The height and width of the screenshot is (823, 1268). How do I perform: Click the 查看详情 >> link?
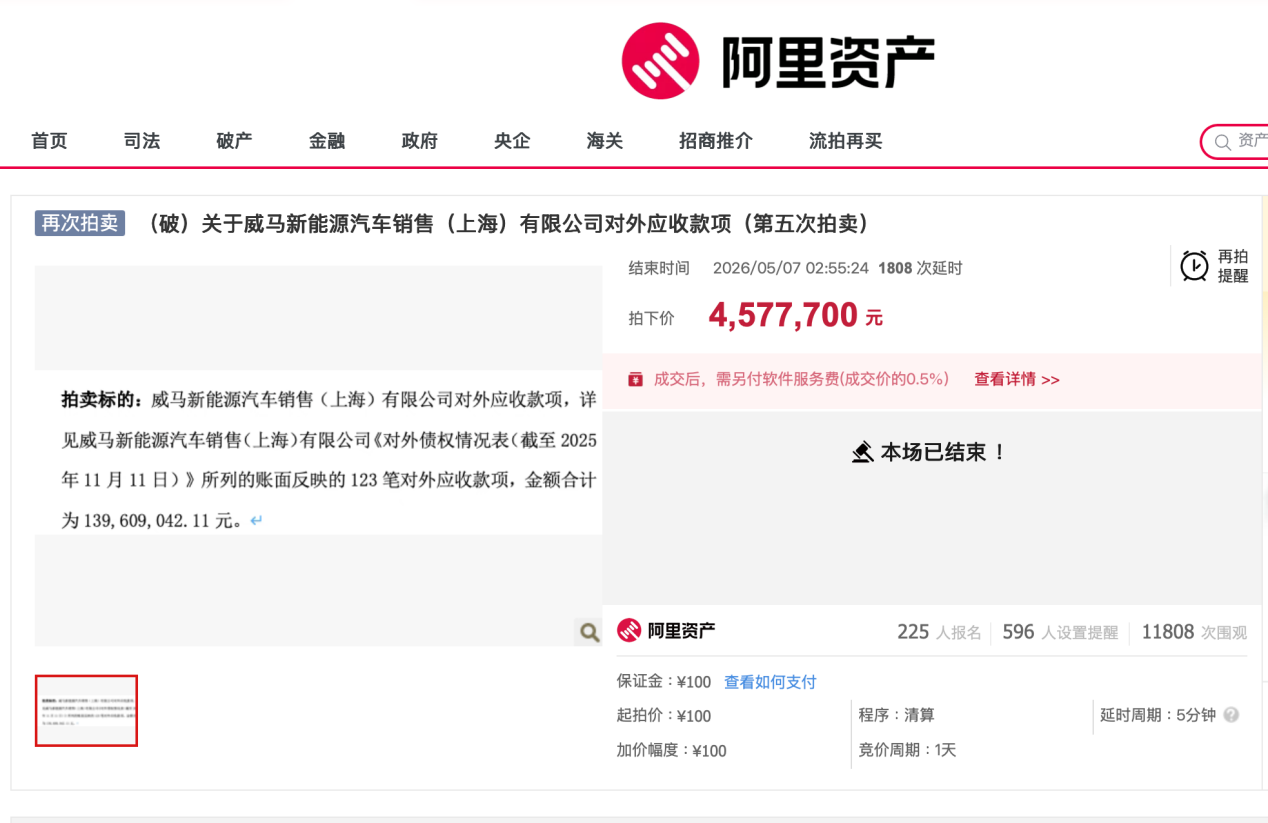pos(1017,379)
